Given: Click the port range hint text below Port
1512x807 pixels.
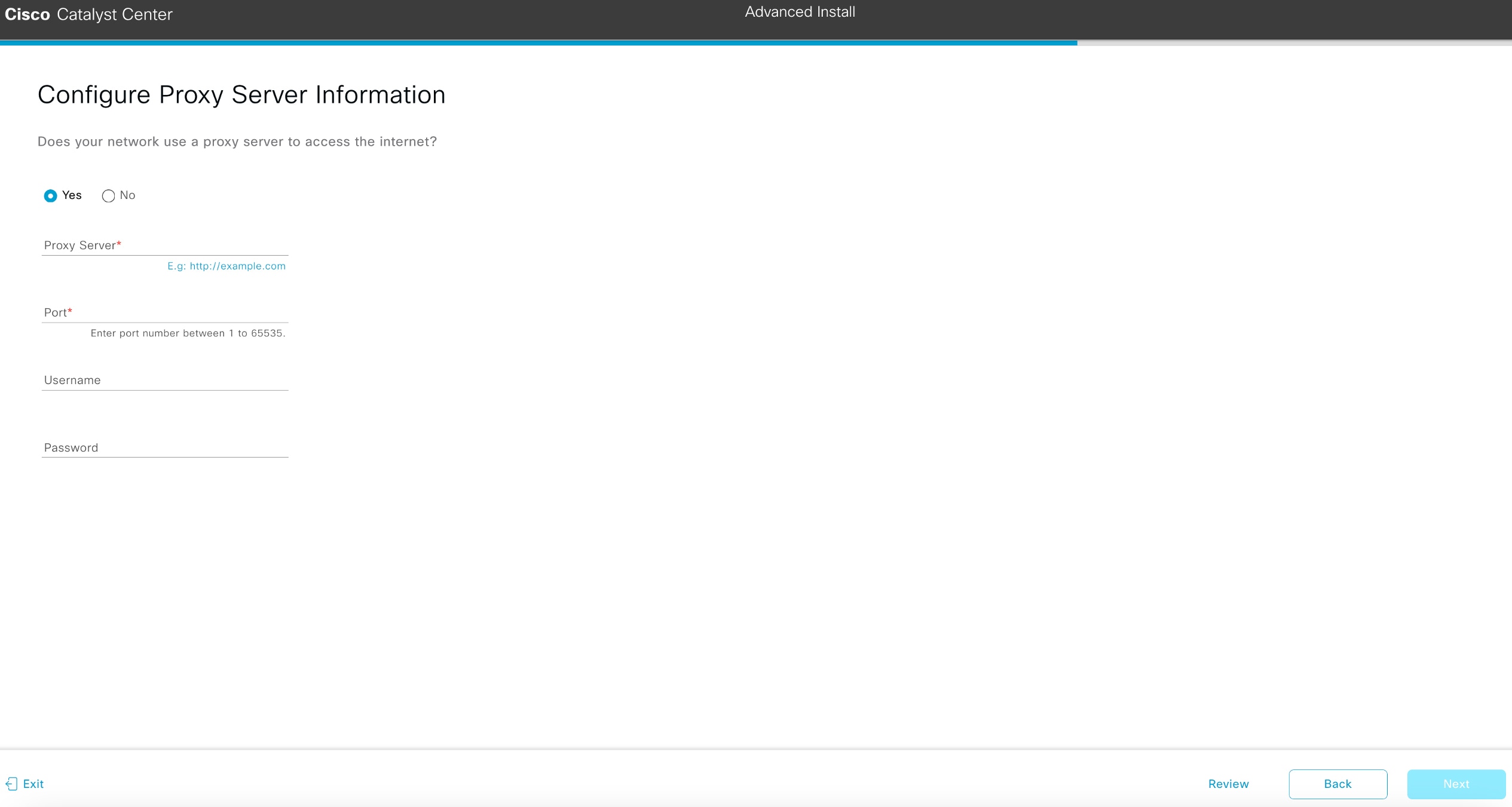Looking at the screenshot, I should click(x=188, y=333).
